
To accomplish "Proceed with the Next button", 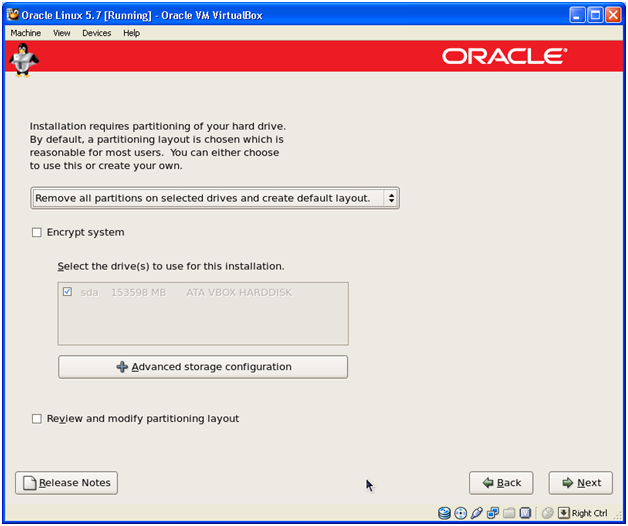I will click(581, 483).
